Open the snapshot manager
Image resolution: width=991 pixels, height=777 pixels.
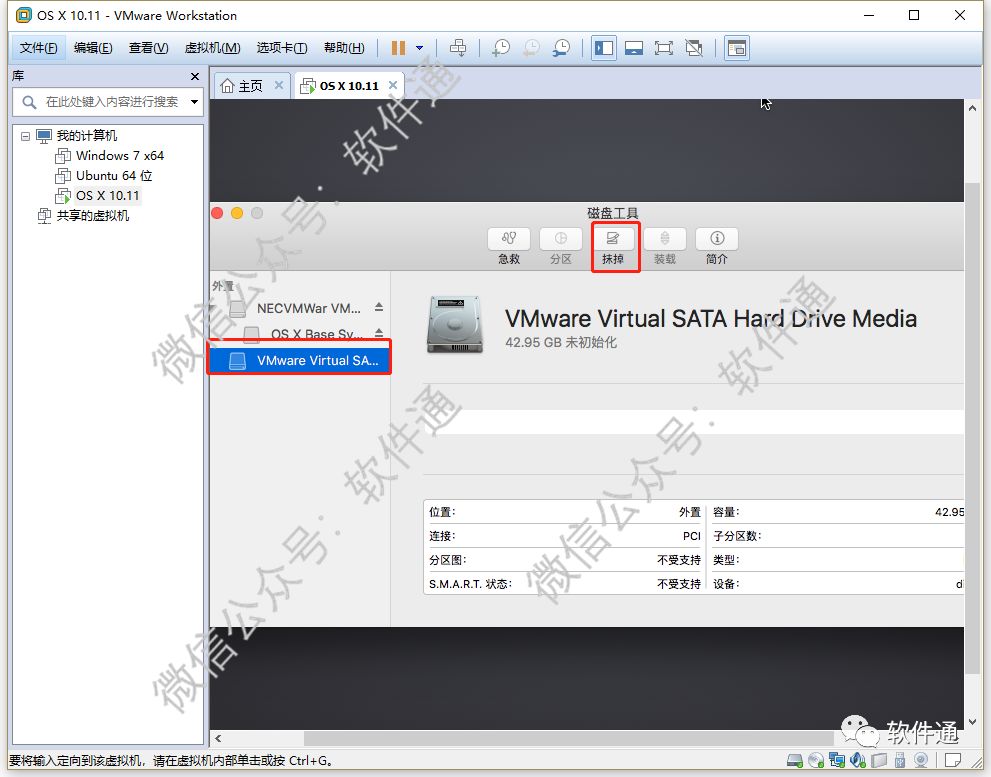[561, 48]
